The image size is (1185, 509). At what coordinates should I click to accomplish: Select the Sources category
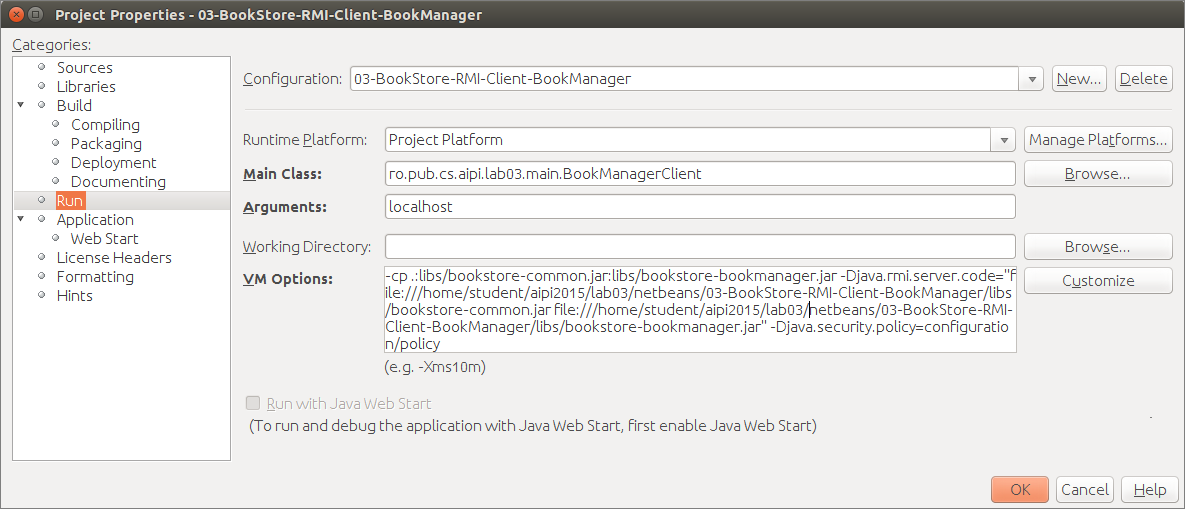[x=85, y=67]
